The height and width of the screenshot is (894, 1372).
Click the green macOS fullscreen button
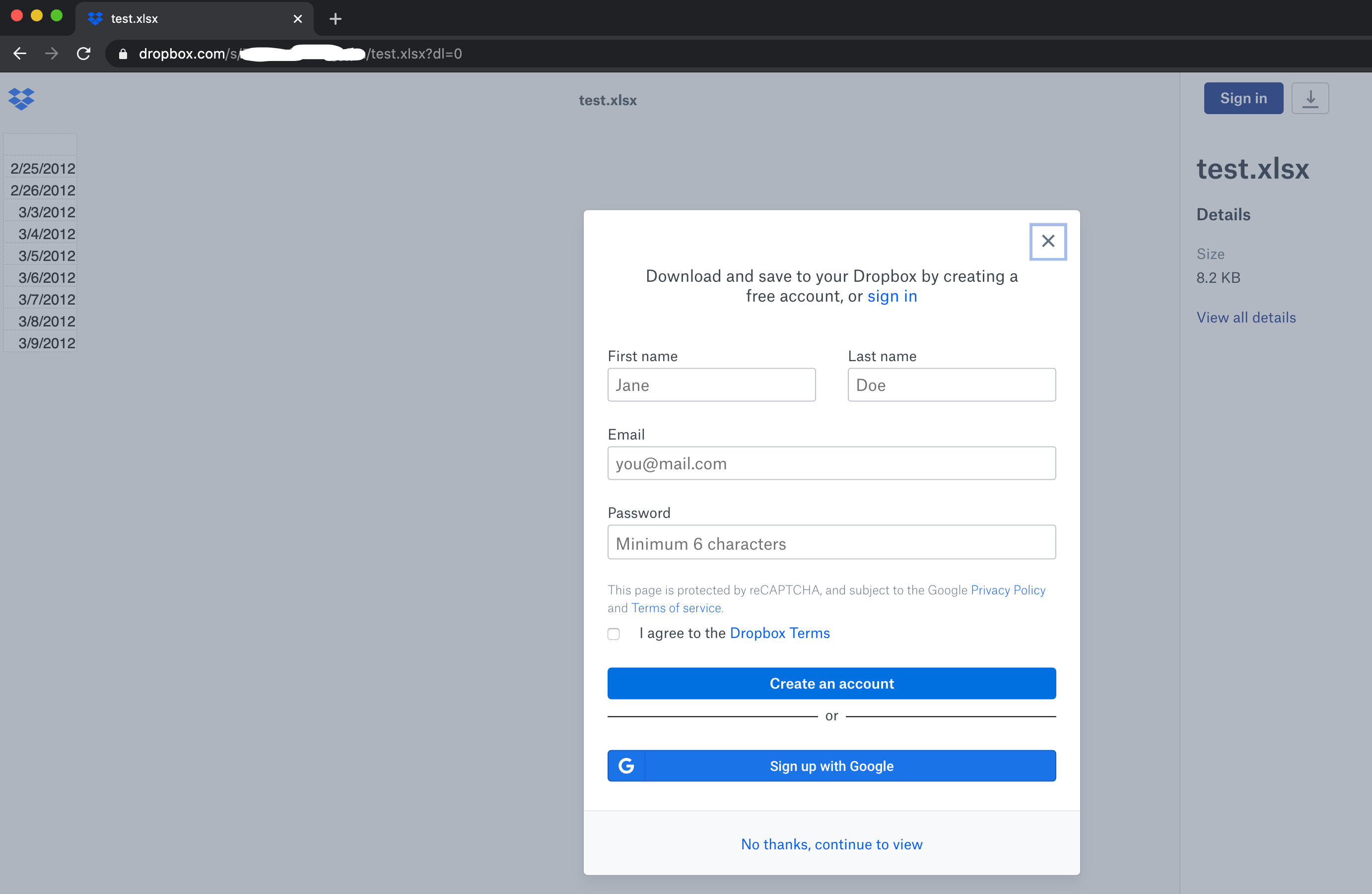click(57, 15)
